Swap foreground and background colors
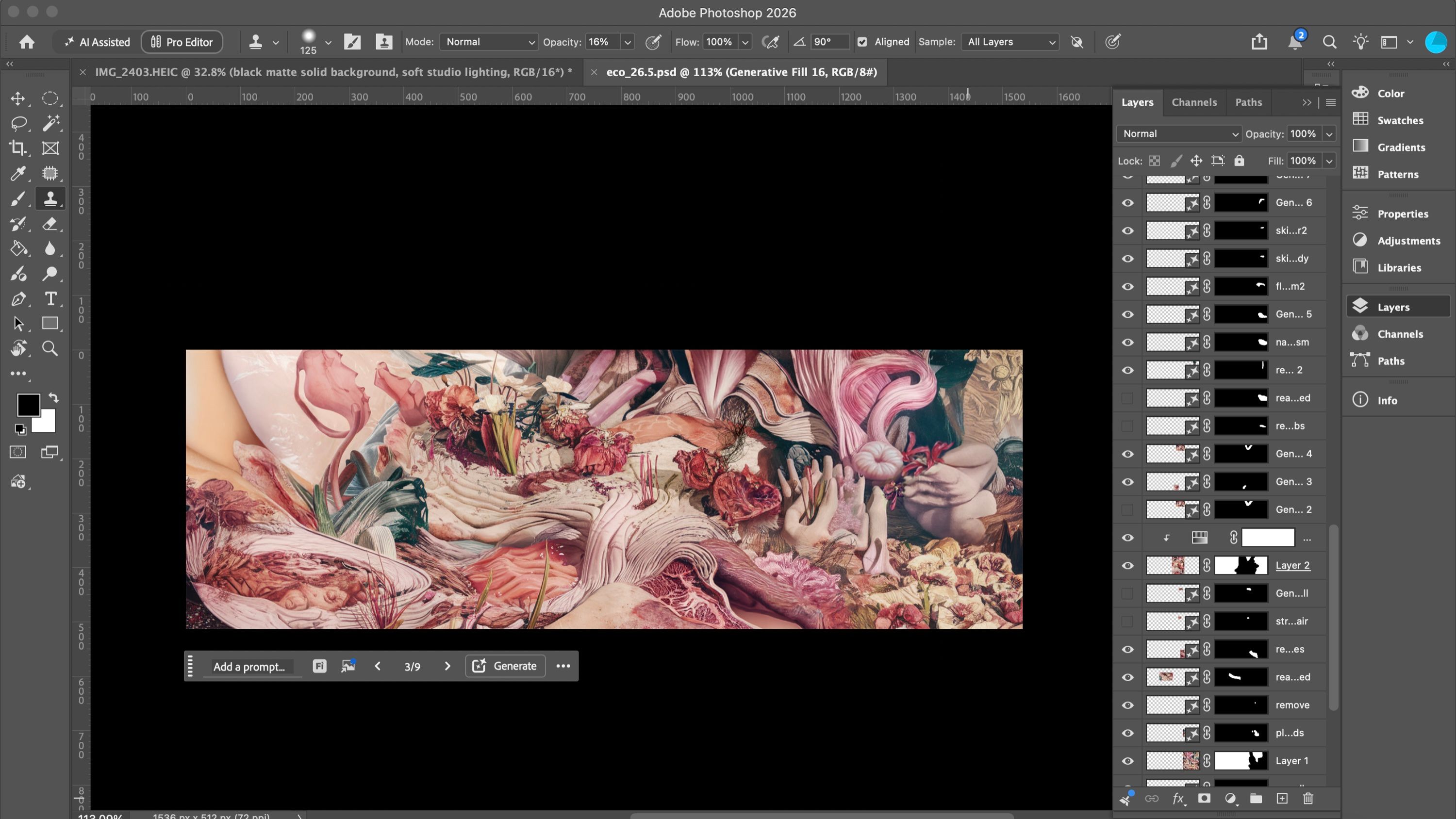The height and width of the screenshot is (819, 1456). coord(53,397)
